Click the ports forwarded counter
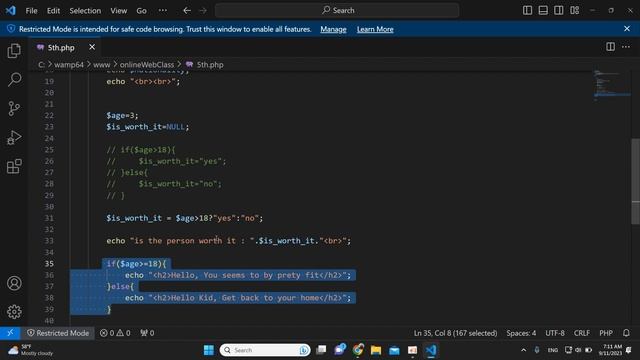This screenshot has width=640, height=360. click(147, 333)
